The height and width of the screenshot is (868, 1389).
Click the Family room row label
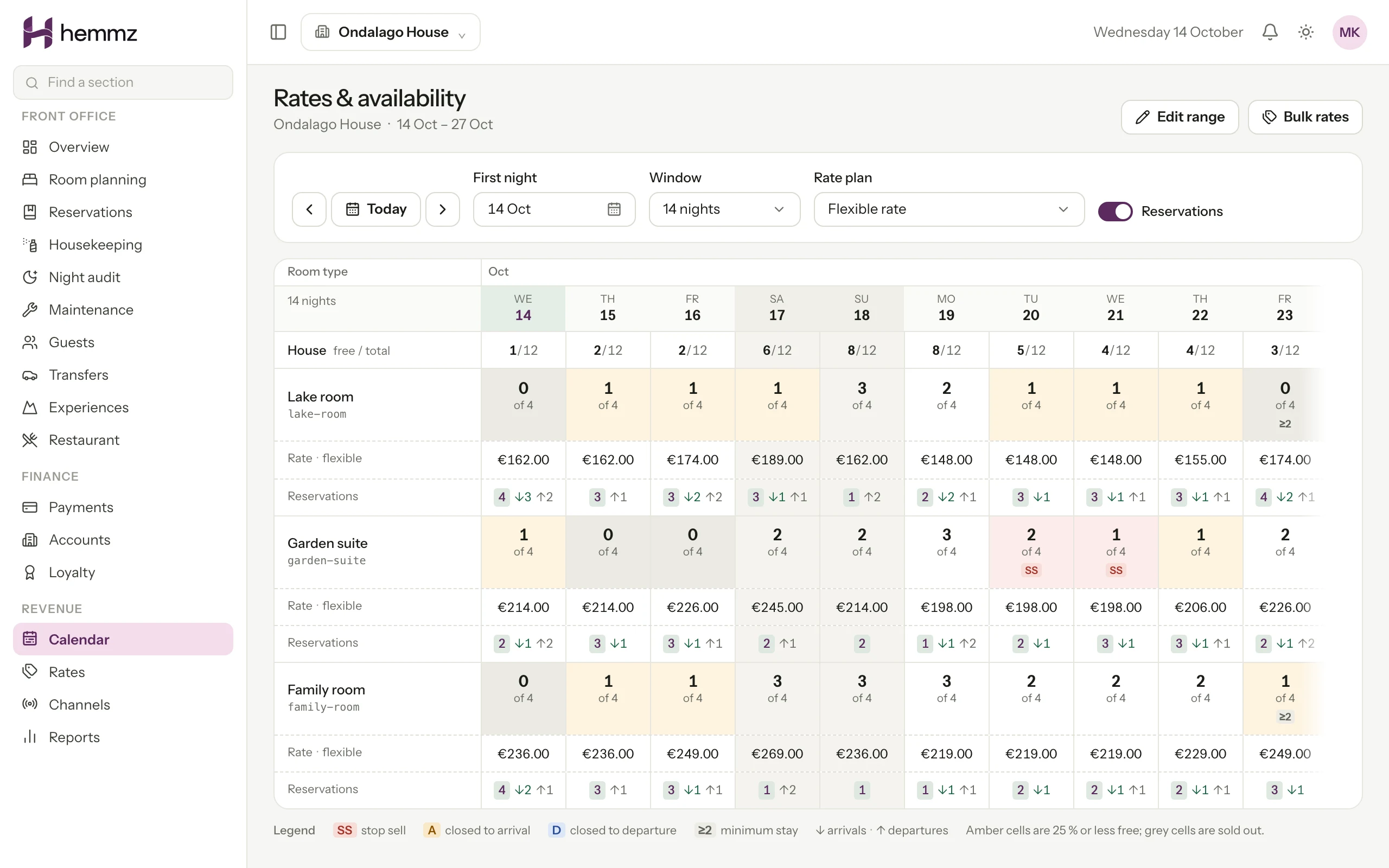(x=378, y=699)
